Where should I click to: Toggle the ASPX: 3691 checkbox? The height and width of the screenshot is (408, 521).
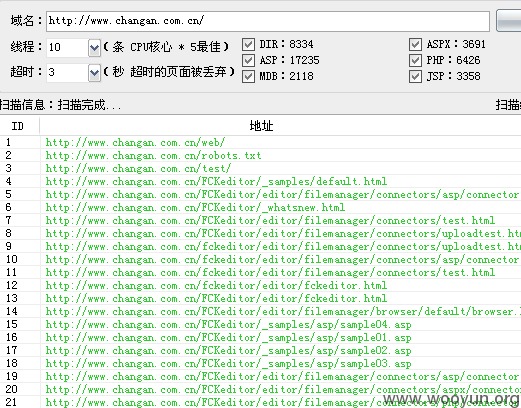(x=415, y=44)
